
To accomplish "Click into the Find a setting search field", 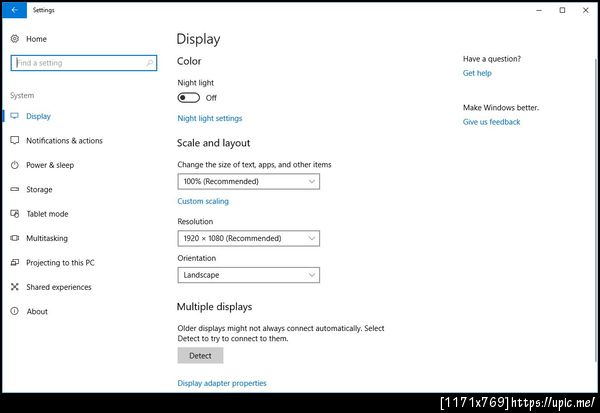I will (84, 63).
